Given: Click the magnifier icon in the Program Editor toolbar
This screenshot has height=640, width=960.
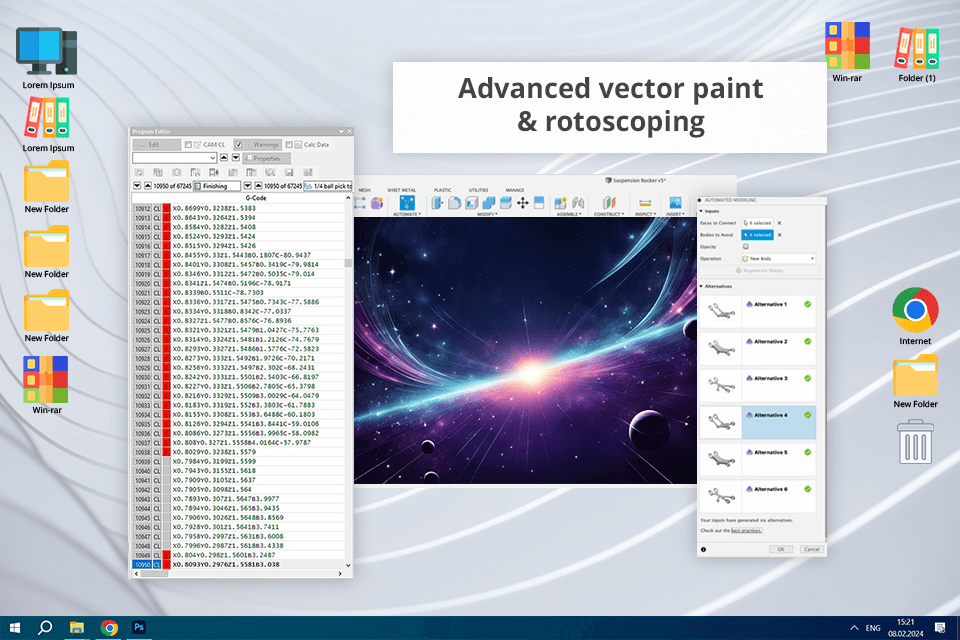Looking at the screenshot, I should (x=270, y=173).
